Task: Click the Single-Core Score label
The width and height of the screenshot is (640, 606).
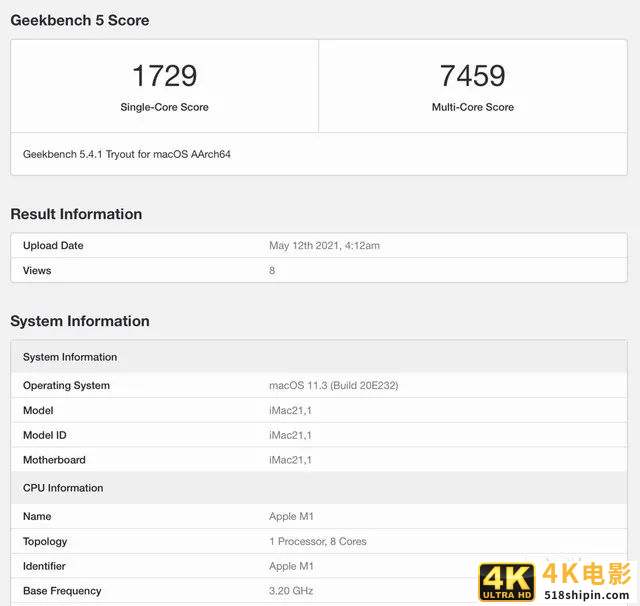Action: (164, 107)
